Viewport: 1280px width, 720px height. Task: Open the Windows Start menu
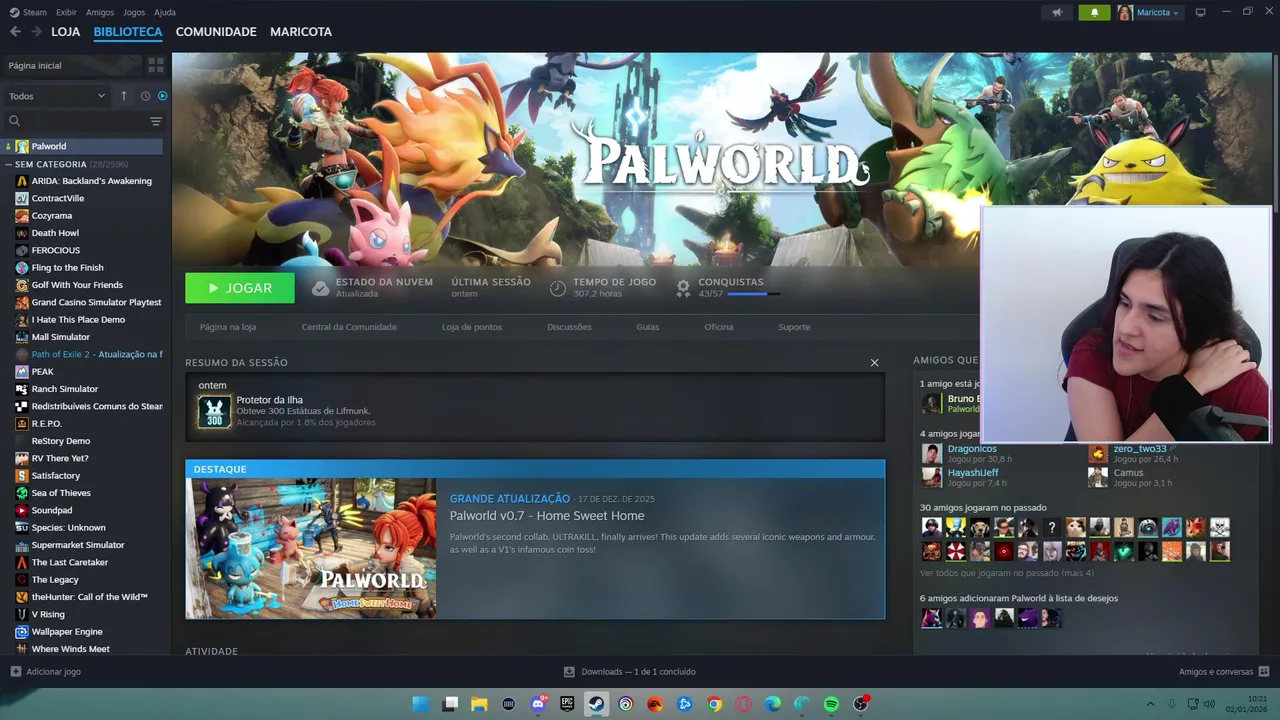(x=421, y=704)
